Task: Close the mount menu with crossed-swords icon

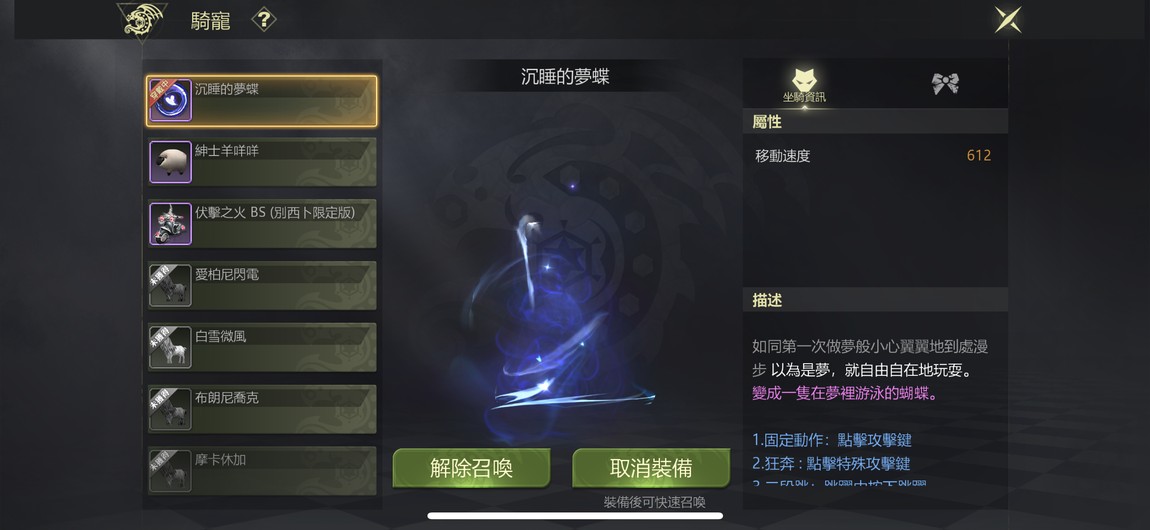Action: click(1008, 20)
